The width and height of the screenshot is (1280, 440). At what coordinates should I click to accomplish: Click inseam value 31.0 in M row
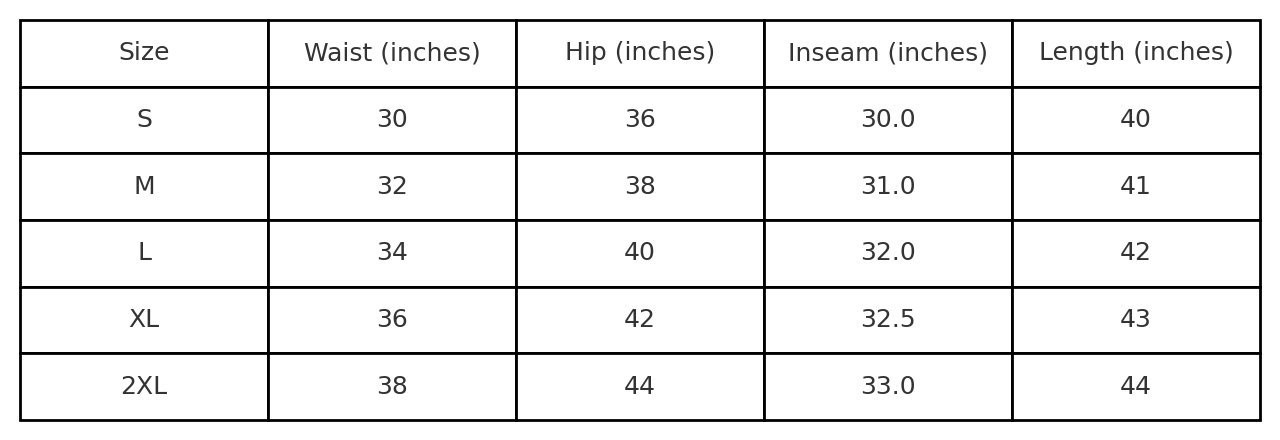click(x=888, y=187)
